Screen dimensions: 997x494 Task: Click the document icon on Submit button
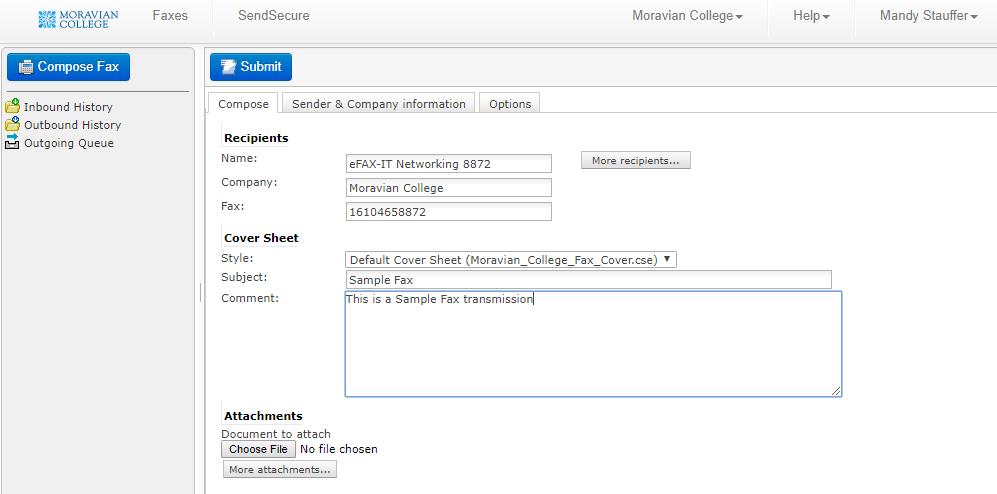[228, 67]
